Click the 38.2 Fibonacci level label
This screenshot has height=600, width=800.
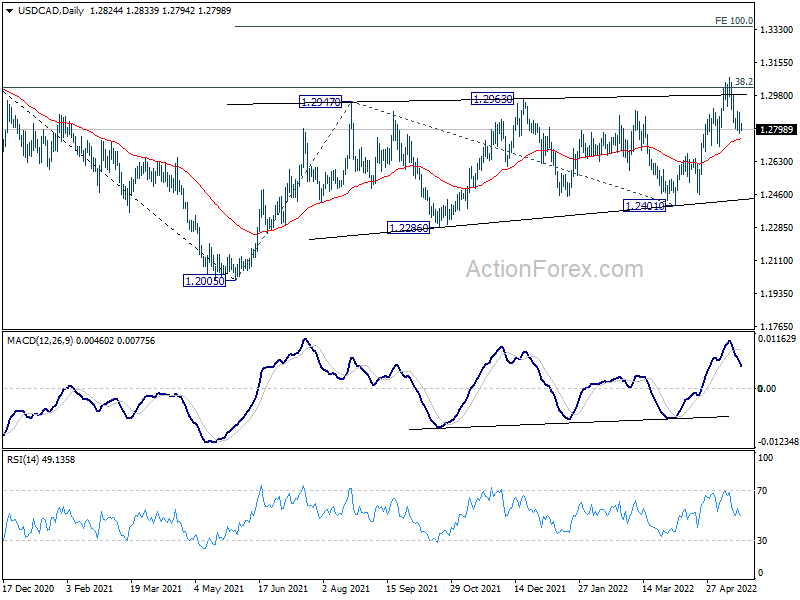tap(743, 82)
